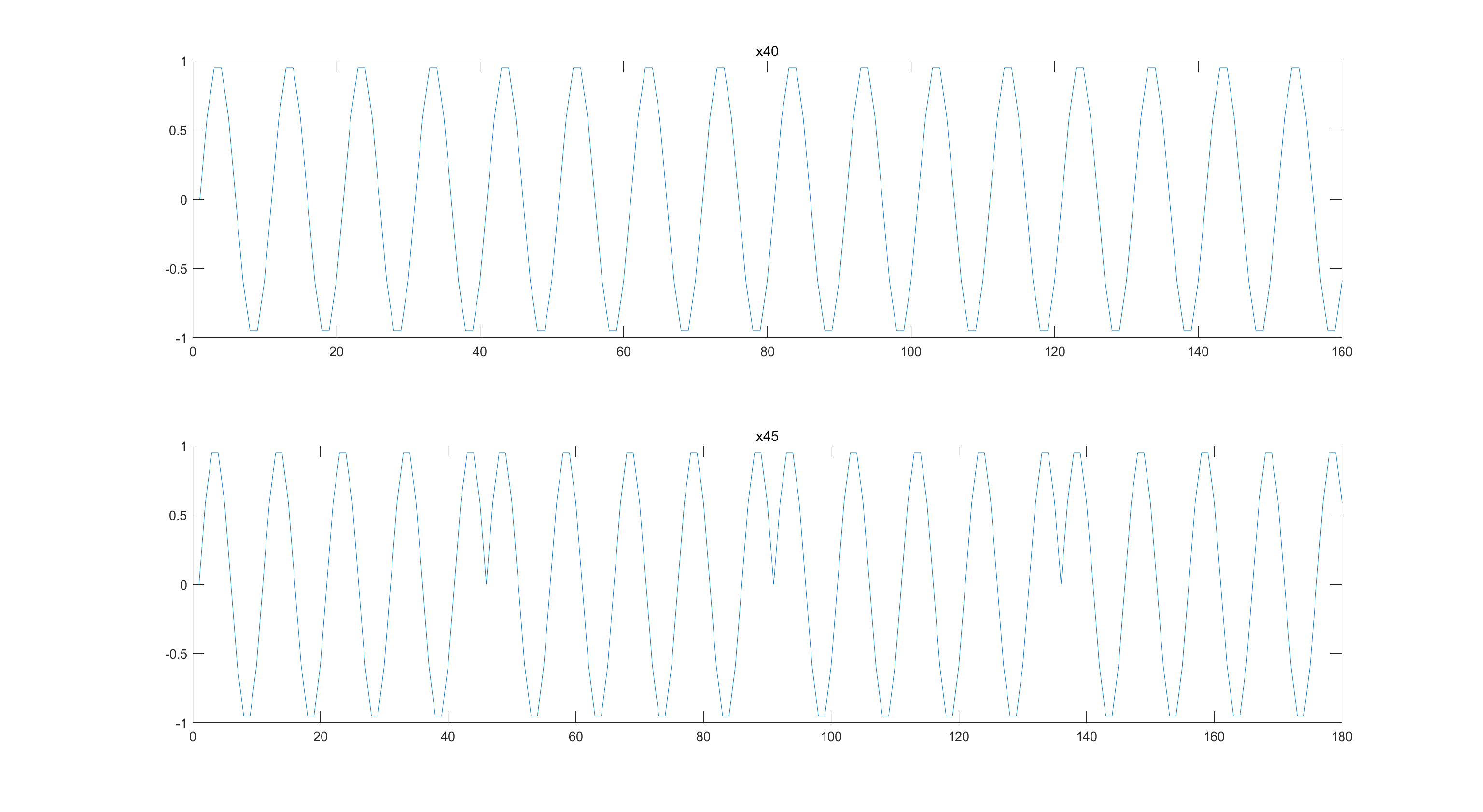Screen dimensions: 1483x812
Task: Click y-axis label 0.5 on the x45 plot
Action: click(178, 516)
